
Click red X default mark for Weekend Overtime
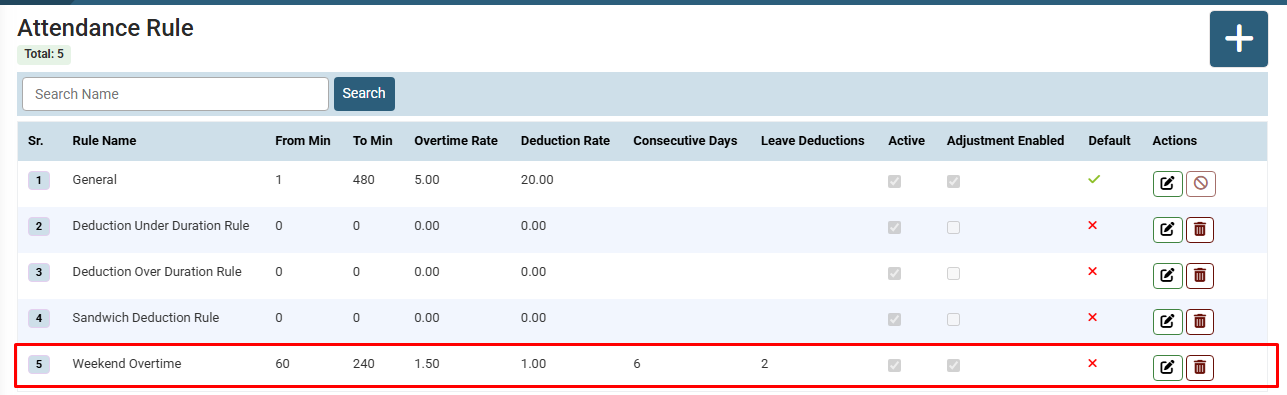(1093, 363)
